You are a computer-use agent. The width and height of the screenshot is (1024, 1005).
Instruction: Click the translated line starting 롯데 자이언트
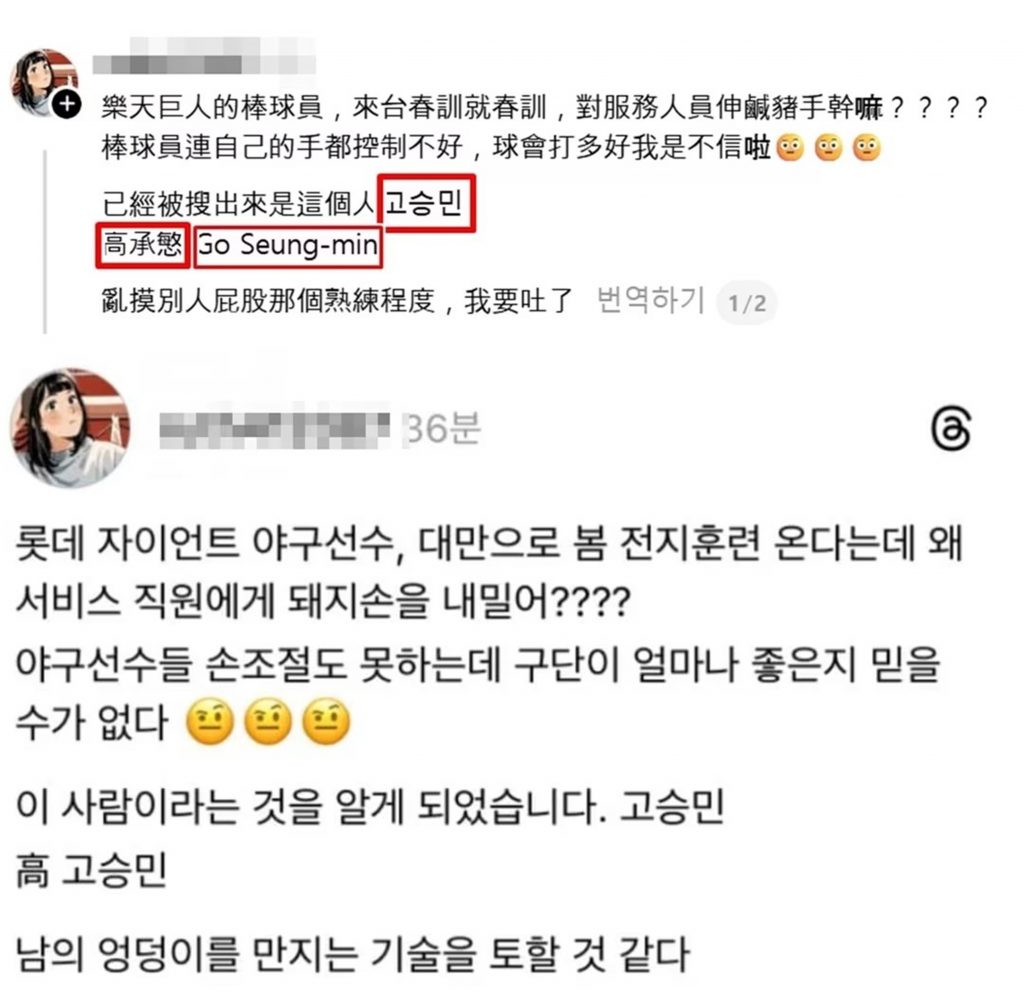(x=490, y=541)
